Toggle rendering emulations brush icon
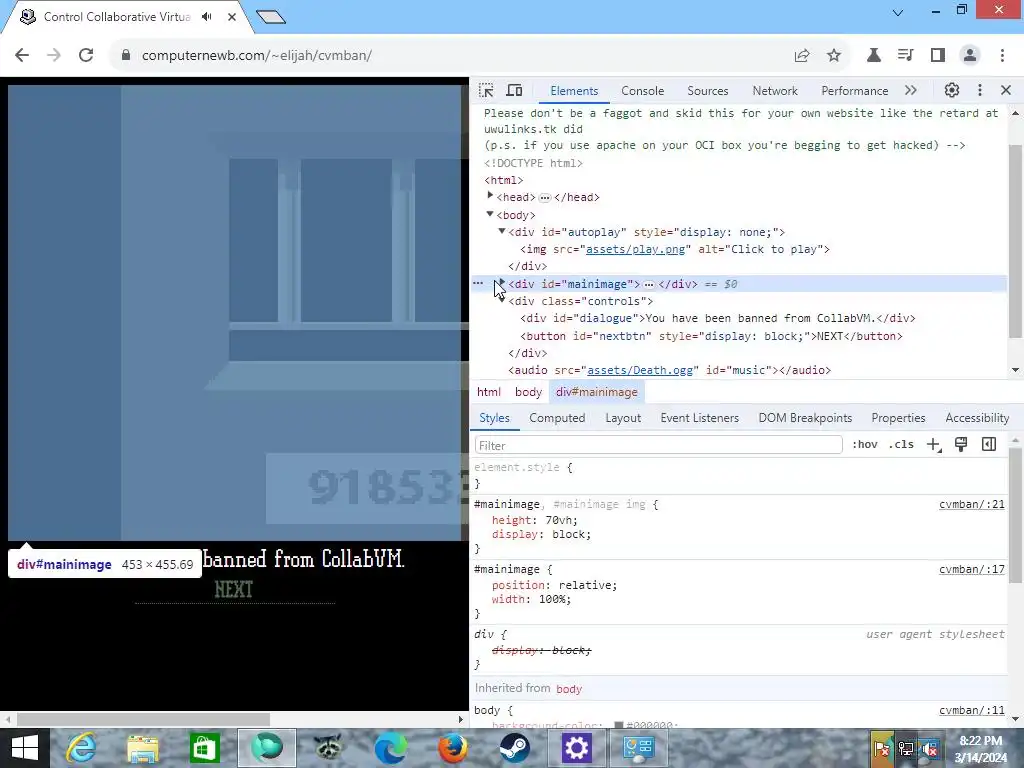This screenshot has width=1024, height=768. click(961, 445)
